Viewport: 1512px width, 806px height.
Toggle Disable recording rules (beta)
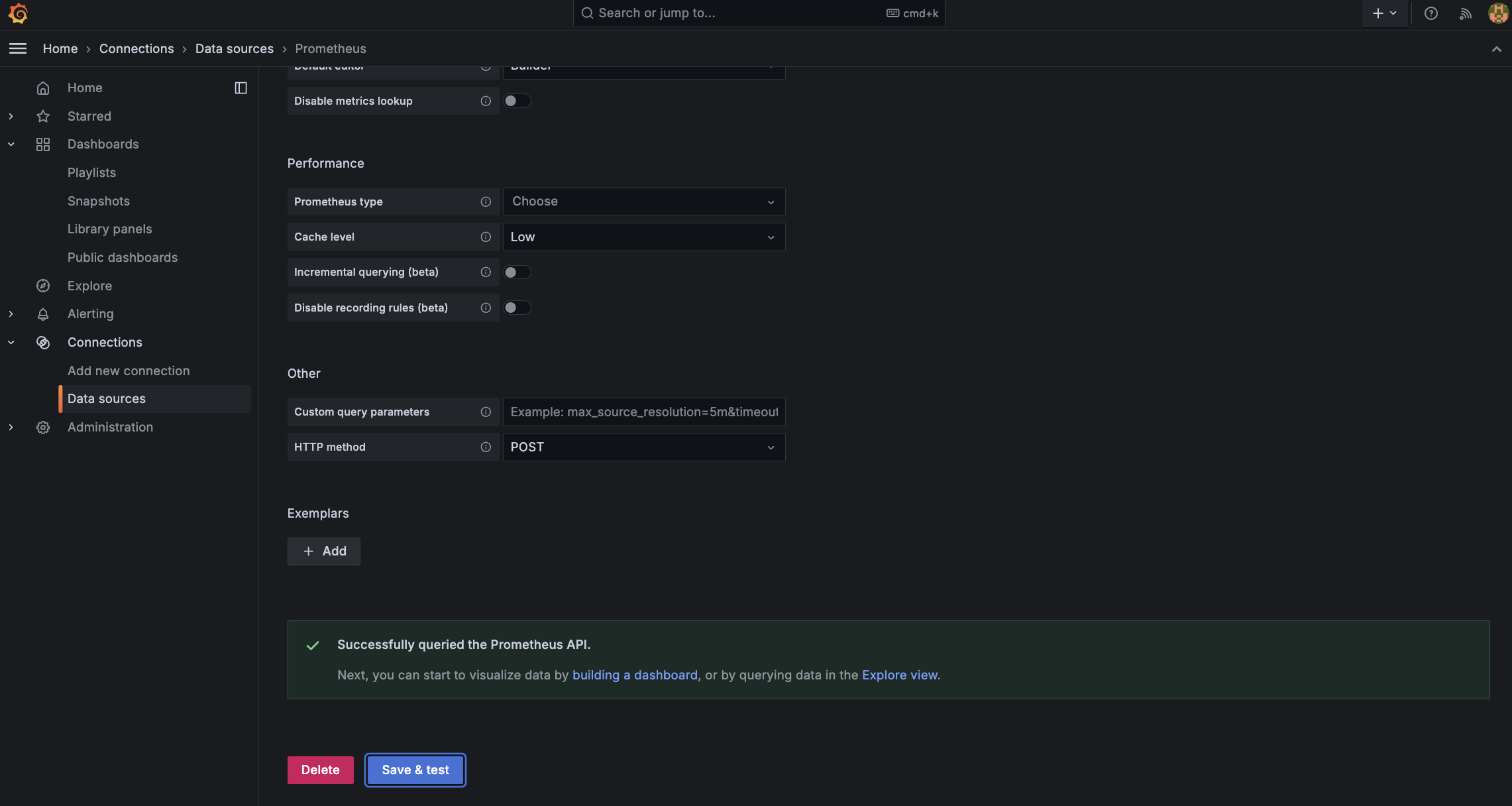(517, 308)
